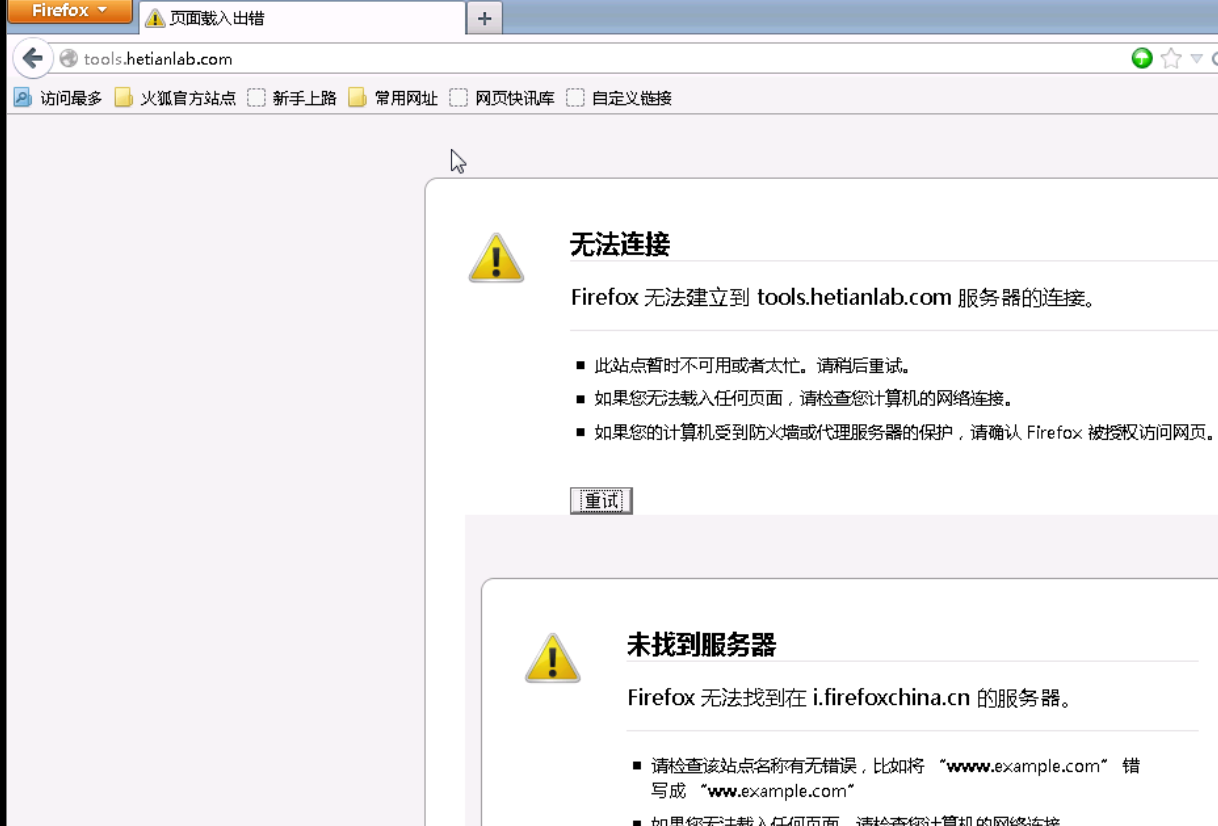
Task: Open the 自定义链接 bookmark
Action: (x=619, y=98)
